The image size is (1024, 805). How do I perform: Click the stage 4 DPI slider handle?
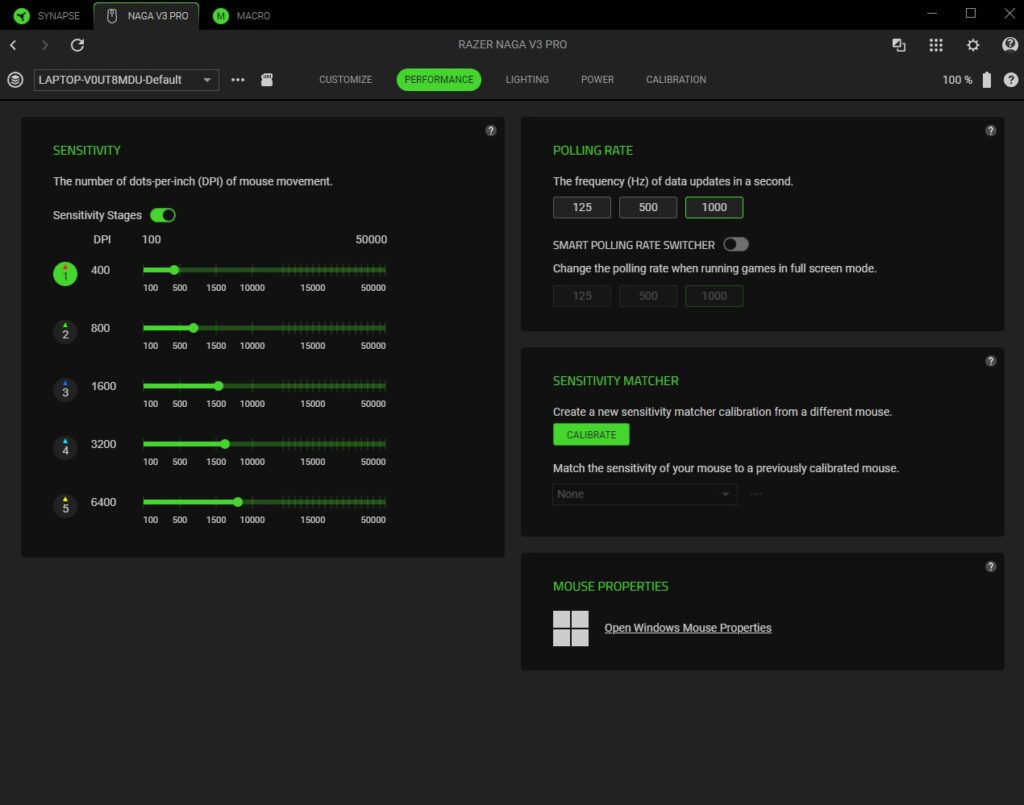coord(225,444)
